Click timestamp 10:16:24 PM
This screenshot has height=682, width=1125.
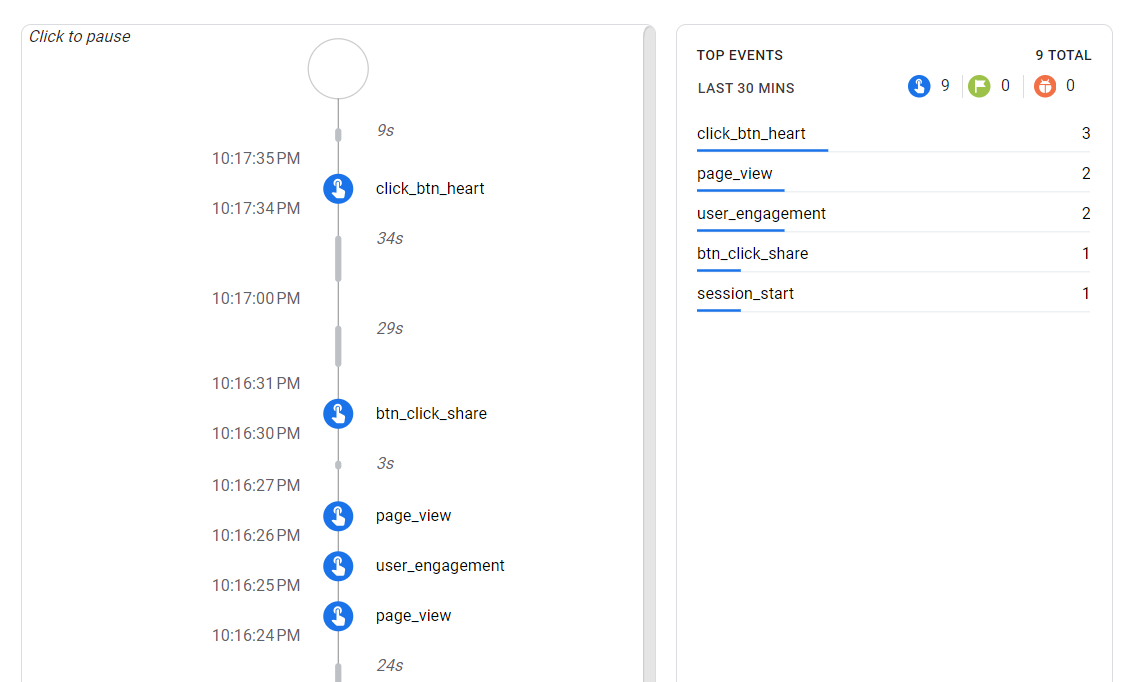point(256,635)
